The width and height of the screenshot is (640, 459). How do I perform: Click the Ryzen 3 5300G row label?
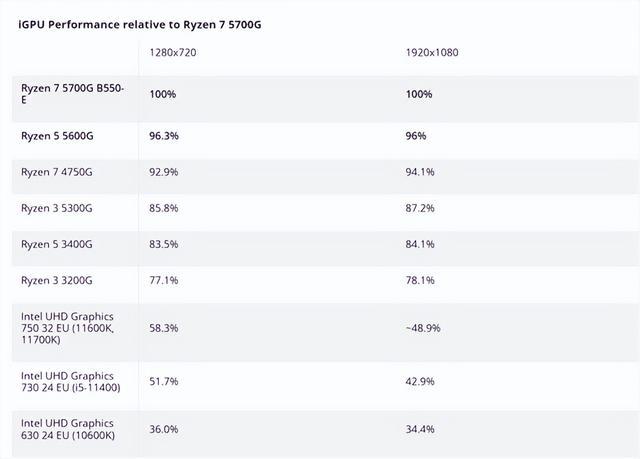pos(57,208)
